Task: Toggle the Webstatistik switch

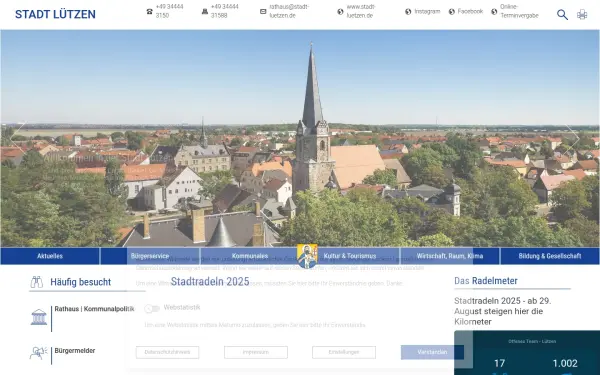Action: click(152, 308)
